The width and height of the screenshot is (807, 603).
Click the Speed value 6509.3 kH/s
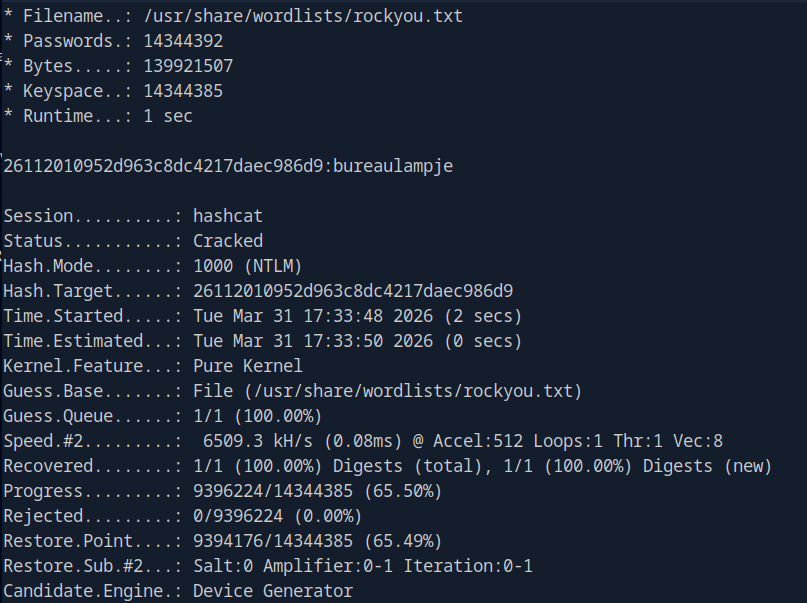(x=252, y=441)
